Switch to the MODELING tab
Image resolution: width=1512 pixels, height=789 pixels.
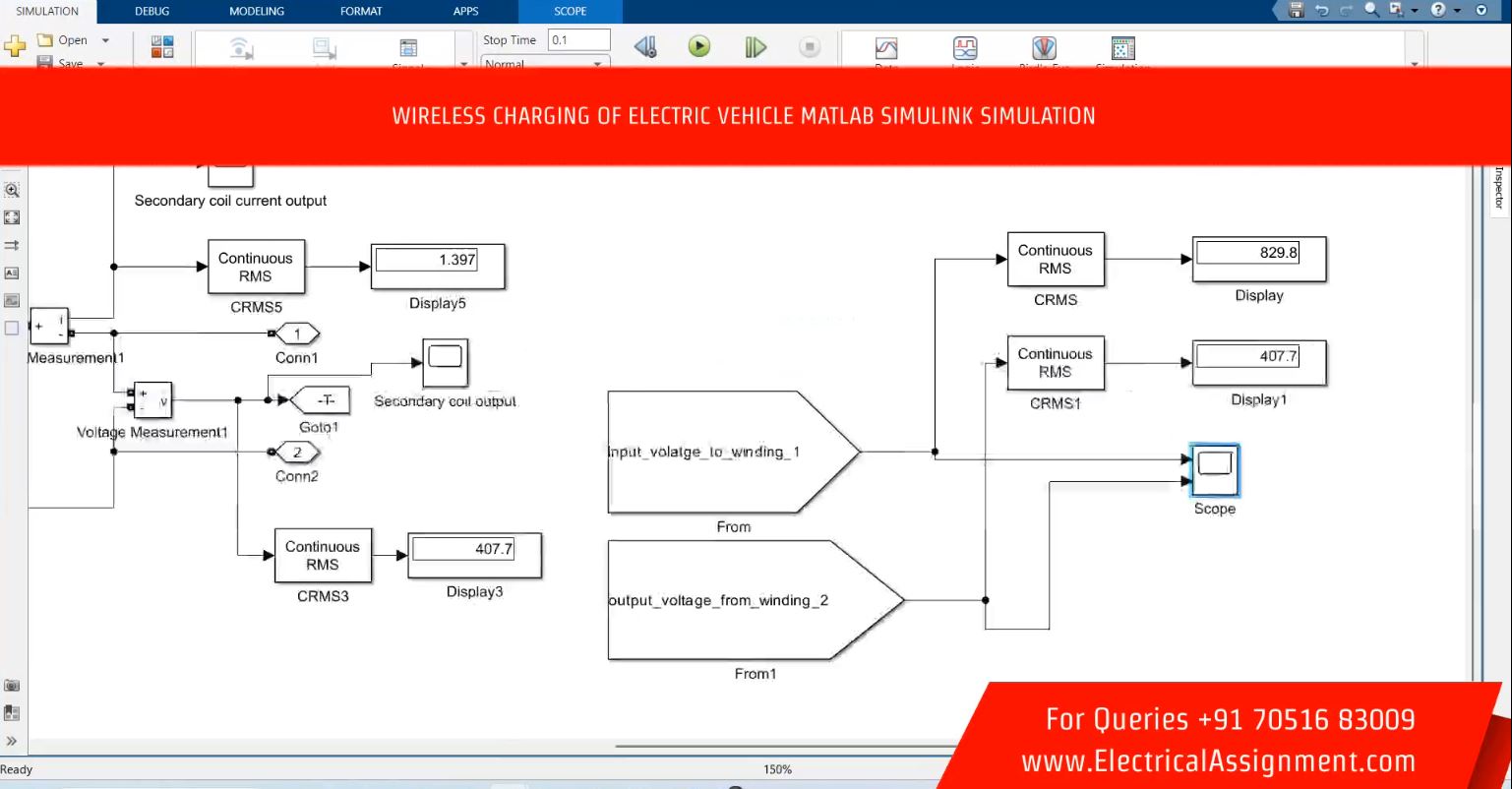(256, 11)
